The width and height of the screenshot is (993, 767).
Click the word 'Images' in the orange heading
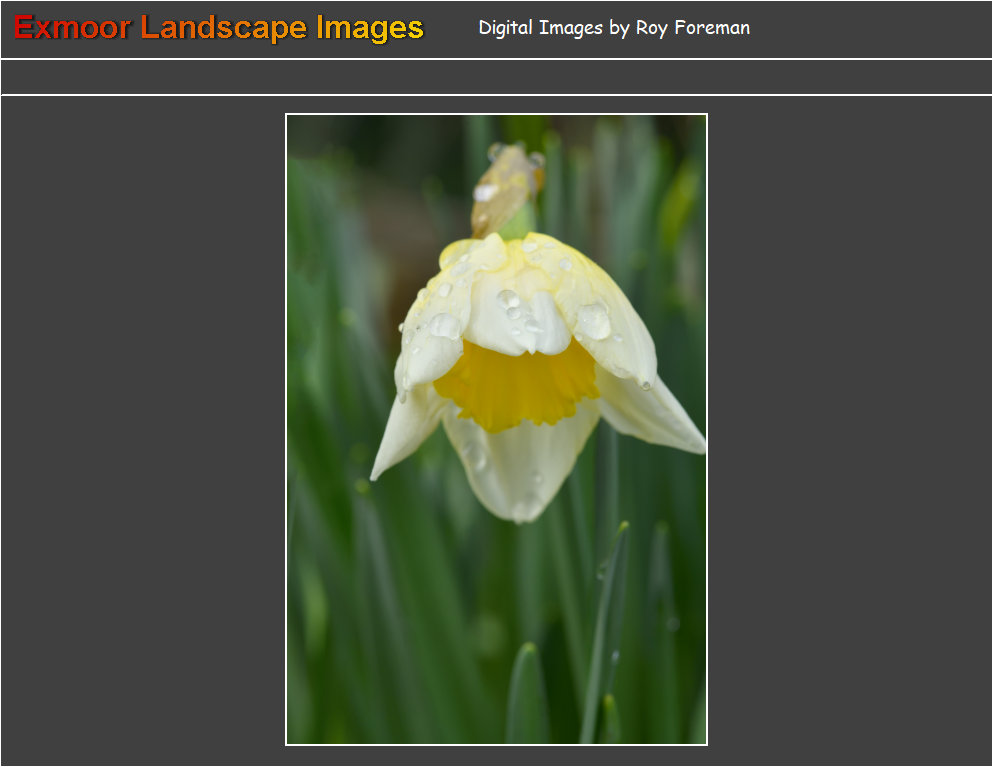coord(370,28)
